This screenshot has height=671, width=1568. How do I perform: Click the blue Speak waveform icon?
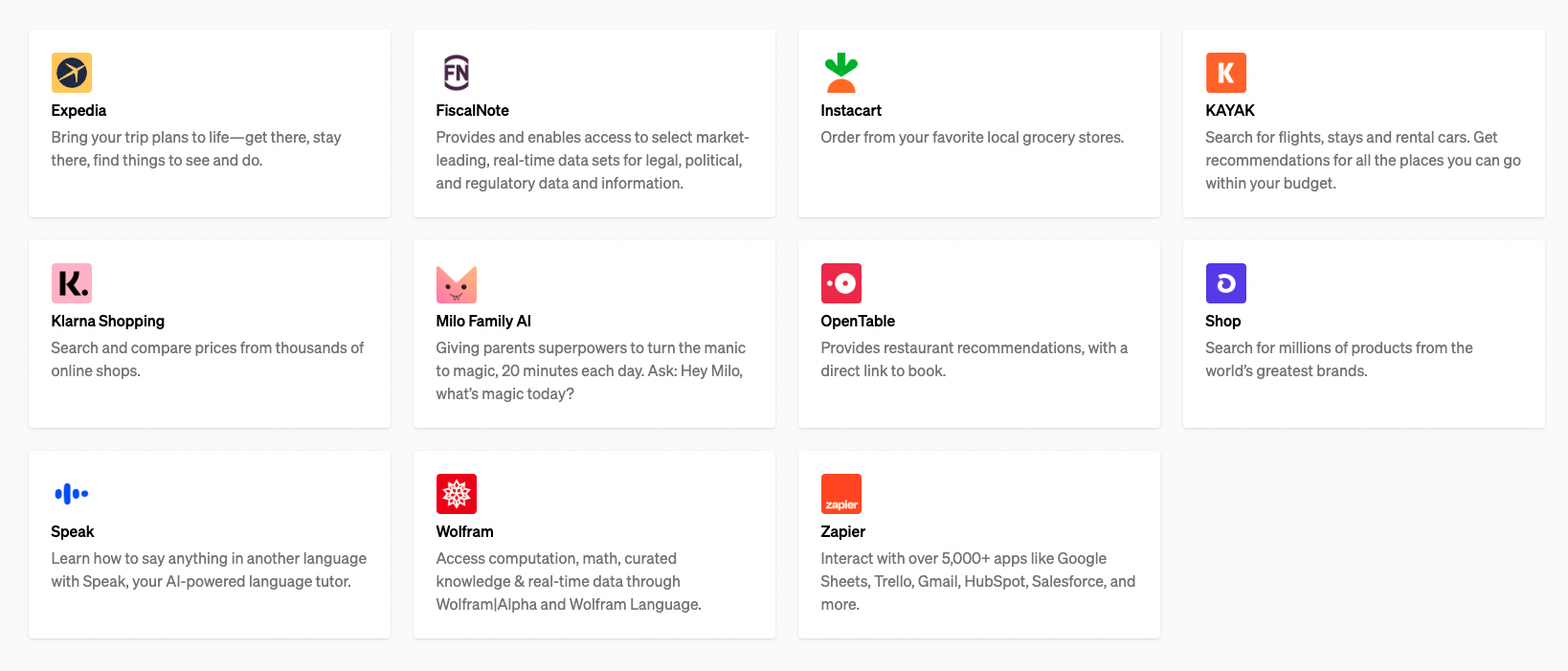(72, 494)
